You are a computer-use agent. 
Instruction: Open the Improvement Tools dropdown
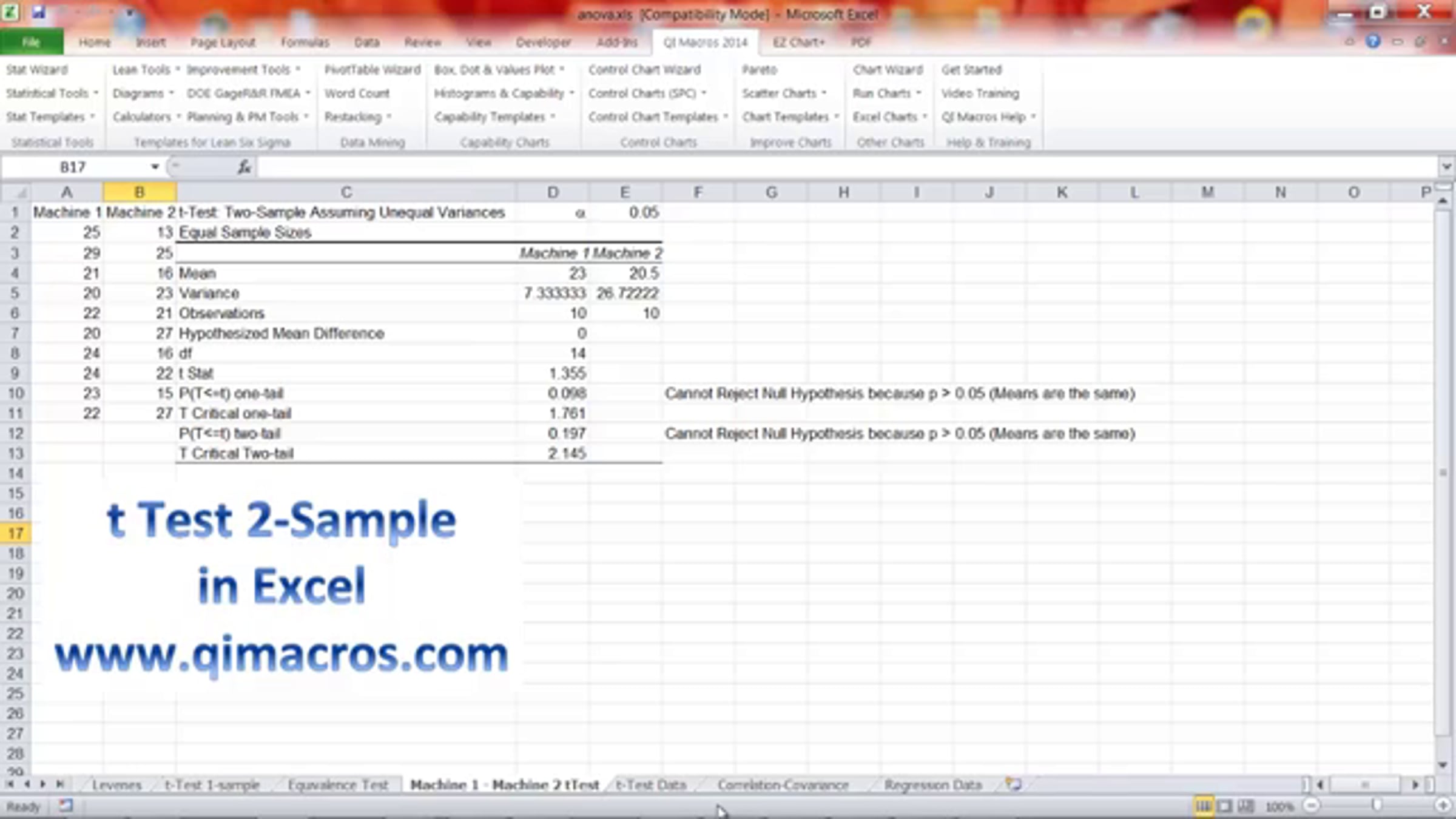tap(243, 70)
